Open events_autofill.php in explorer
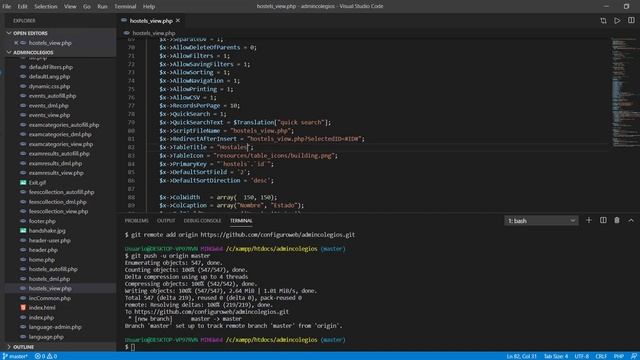 [52, 96]
